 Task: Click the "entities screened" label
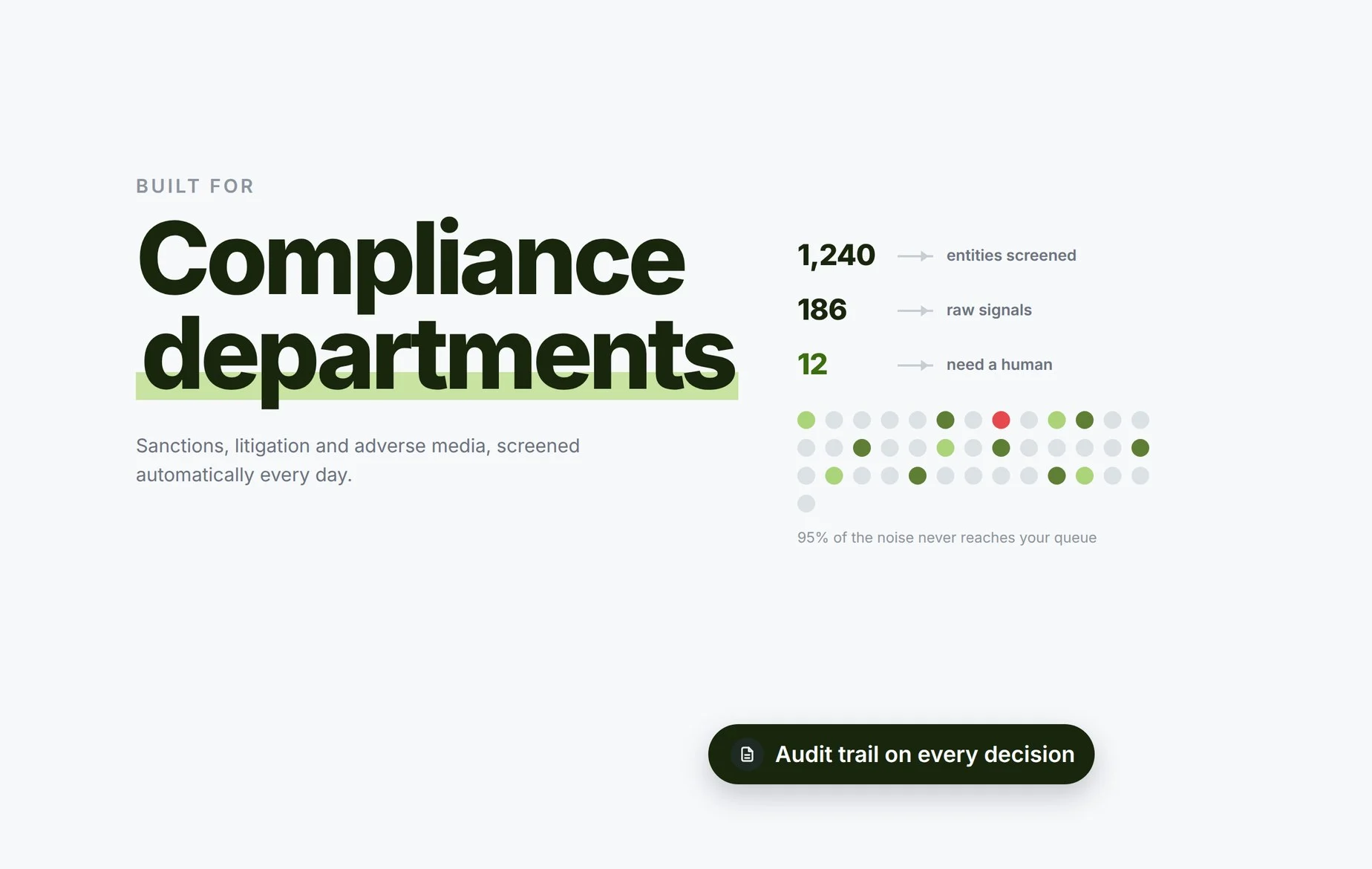pyautogui.click(x=1011, y=256)
